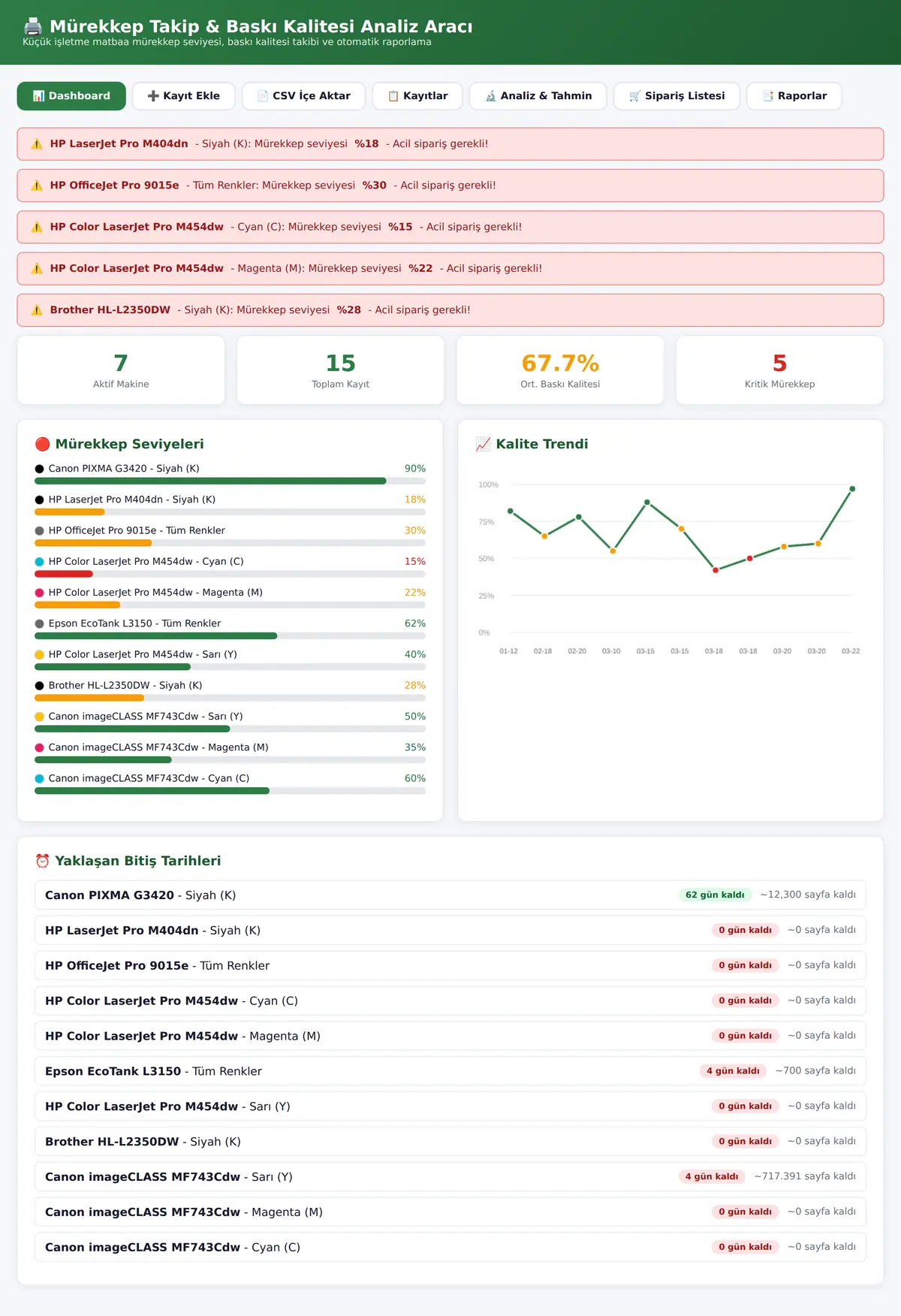
Task: Click the yellow dot for HP Color LaserJet Sarı
Action: pos(40,655)
